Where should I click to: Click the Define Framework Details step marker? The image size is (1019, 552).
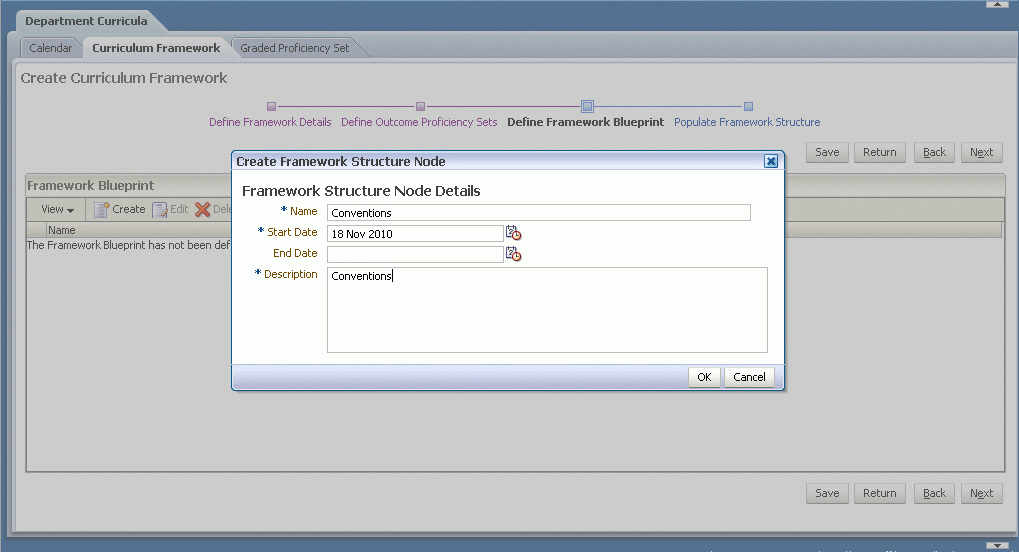click(x=272, y=106)
